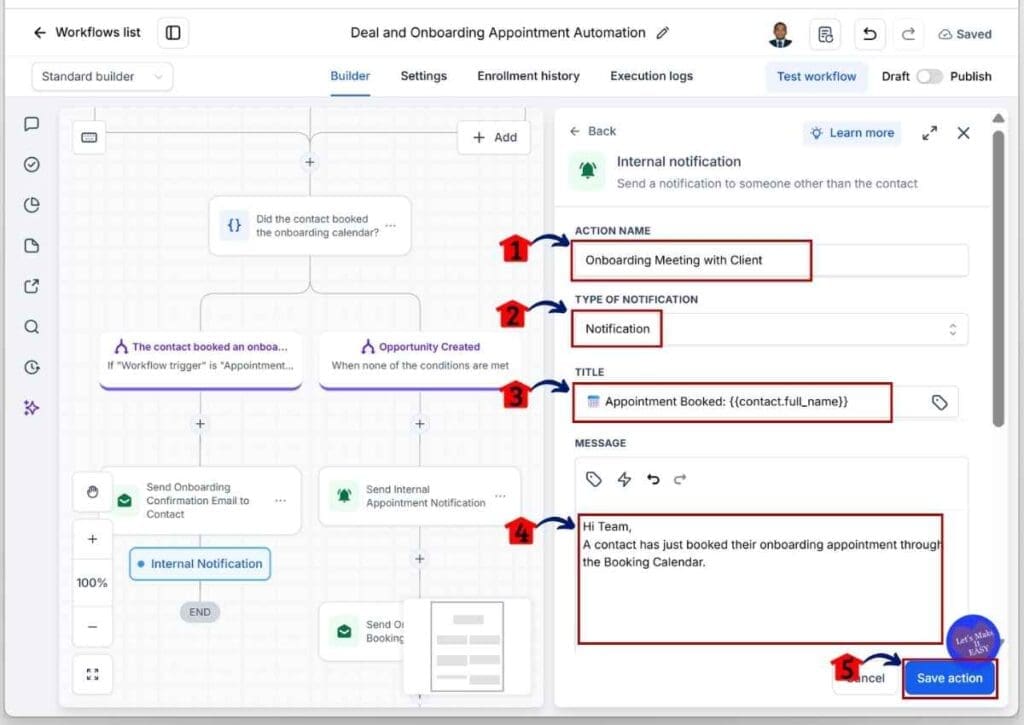Insert custom value tag in Title
Image resolution: width=1024 pixels, height=725 pixels.
tap(939, 402)
